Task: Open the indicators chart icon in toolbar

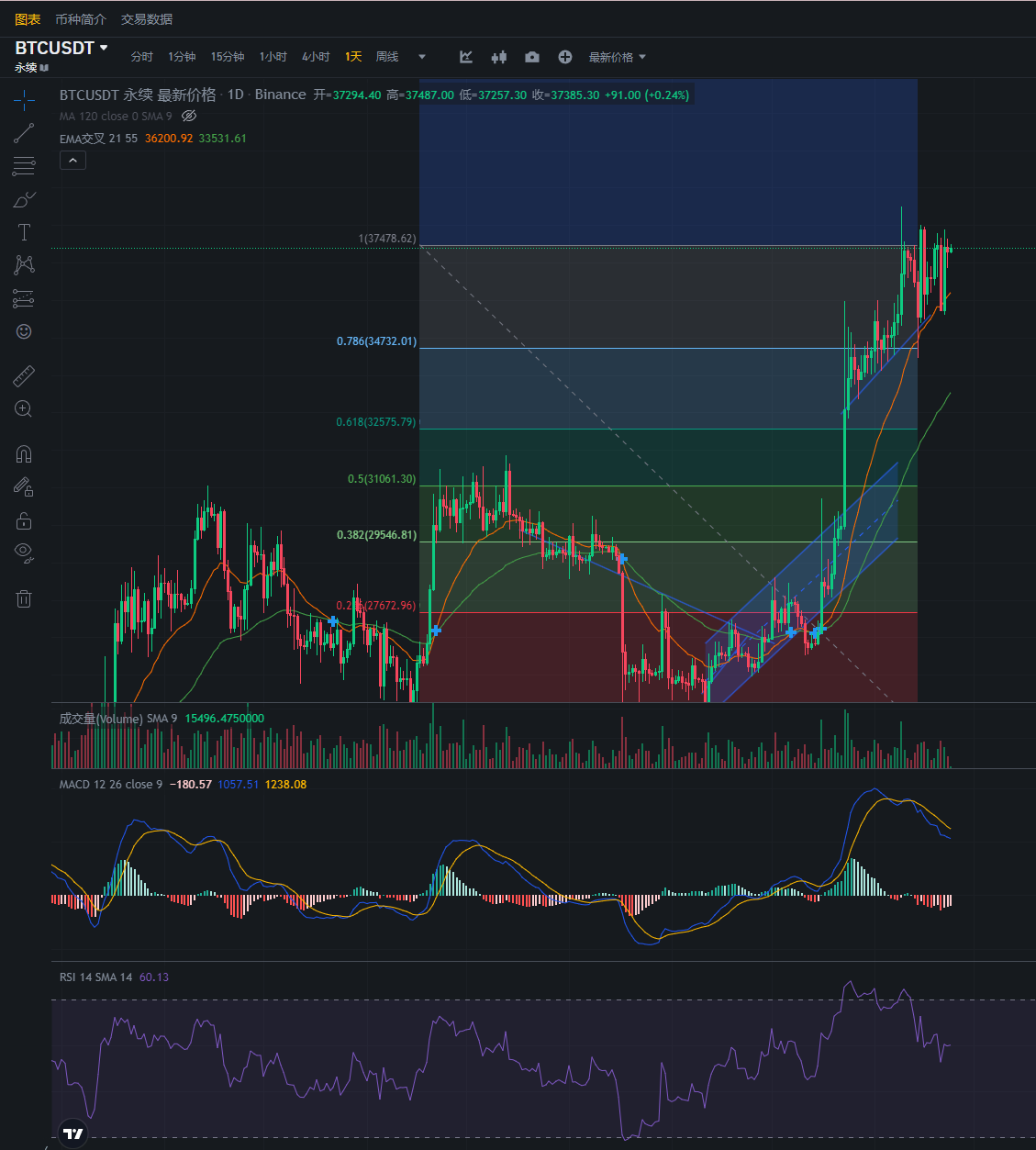Action: coord(466,57)
